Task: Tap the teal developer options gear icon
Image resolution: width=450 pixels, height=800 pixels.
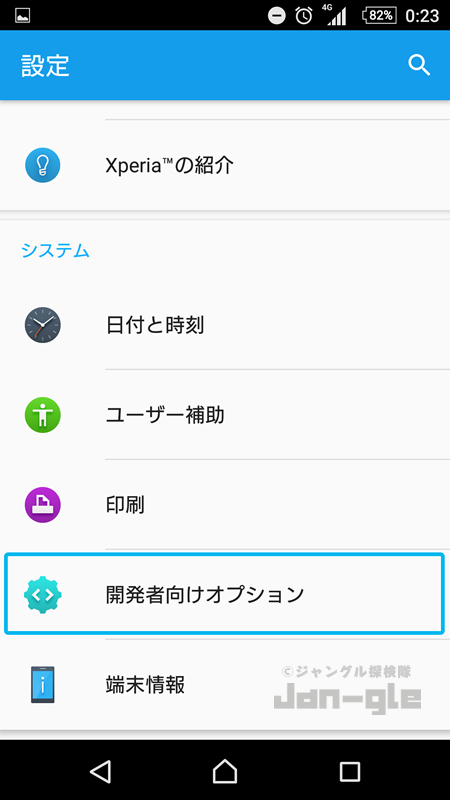Action: tap(43, 594)
